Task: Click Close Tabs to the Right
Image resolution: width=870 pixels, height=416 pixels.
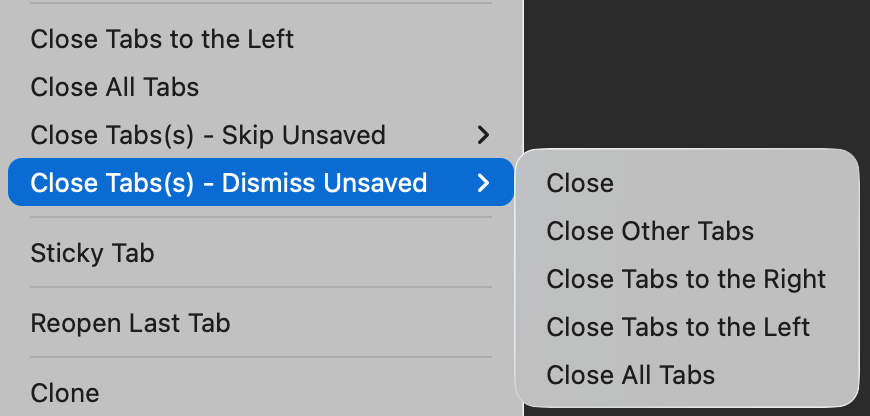Action: [686, 279]
